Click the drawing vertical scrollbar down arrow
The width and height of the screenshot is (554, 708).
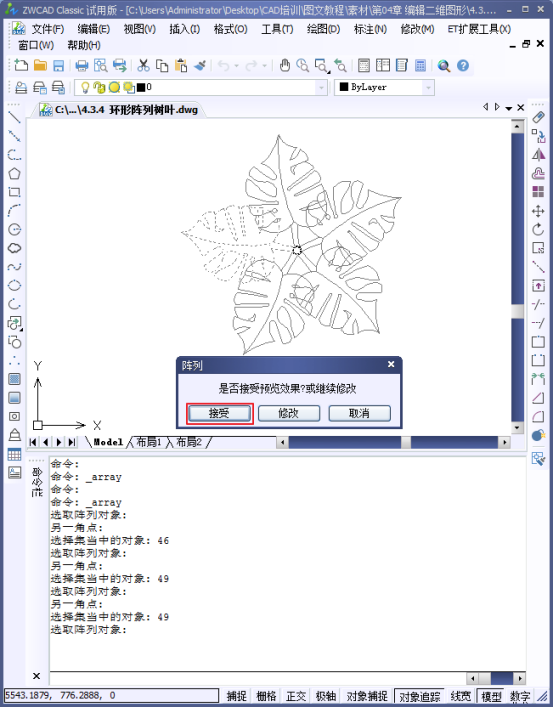point(517,427)
